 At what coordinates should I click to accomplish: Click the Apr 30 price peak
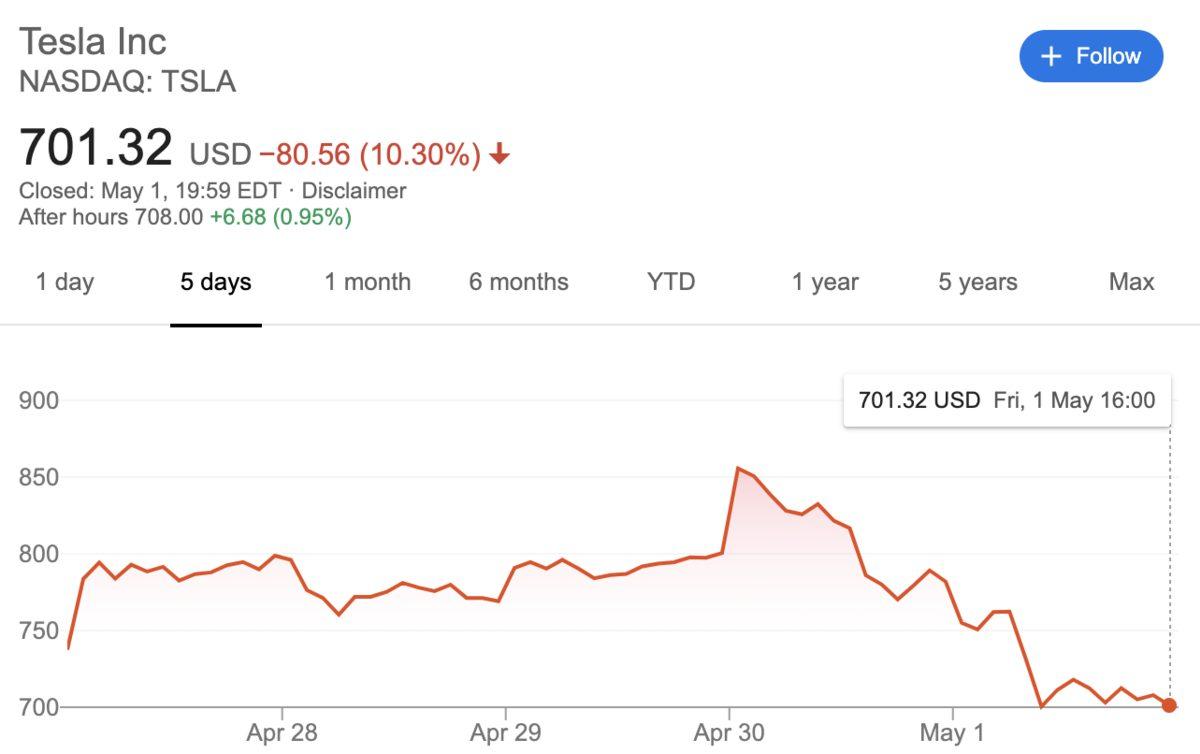pos(738,468)
